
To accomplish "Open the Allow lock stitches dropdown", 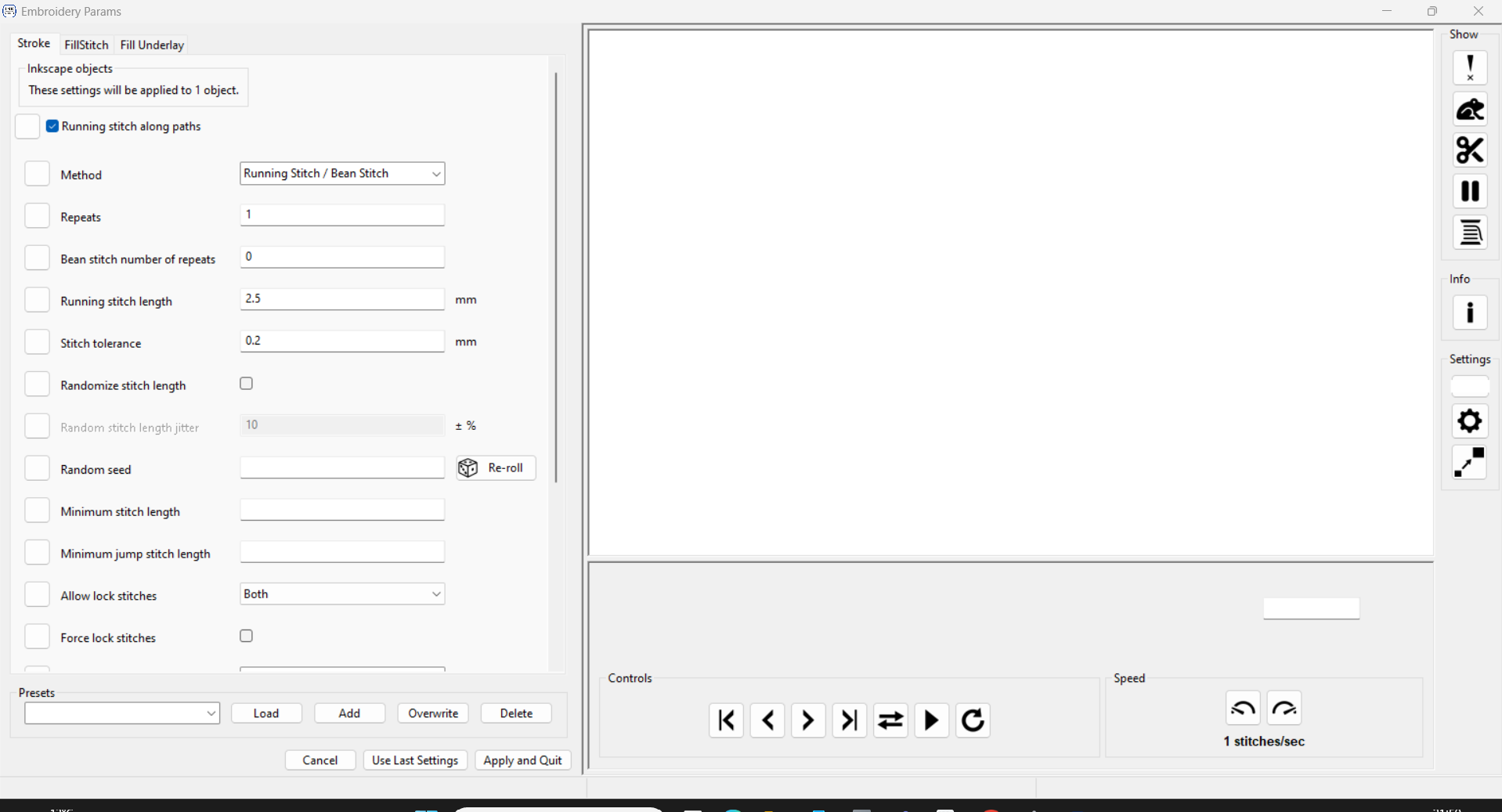I will pyautogui.click(x=342, y=594).
